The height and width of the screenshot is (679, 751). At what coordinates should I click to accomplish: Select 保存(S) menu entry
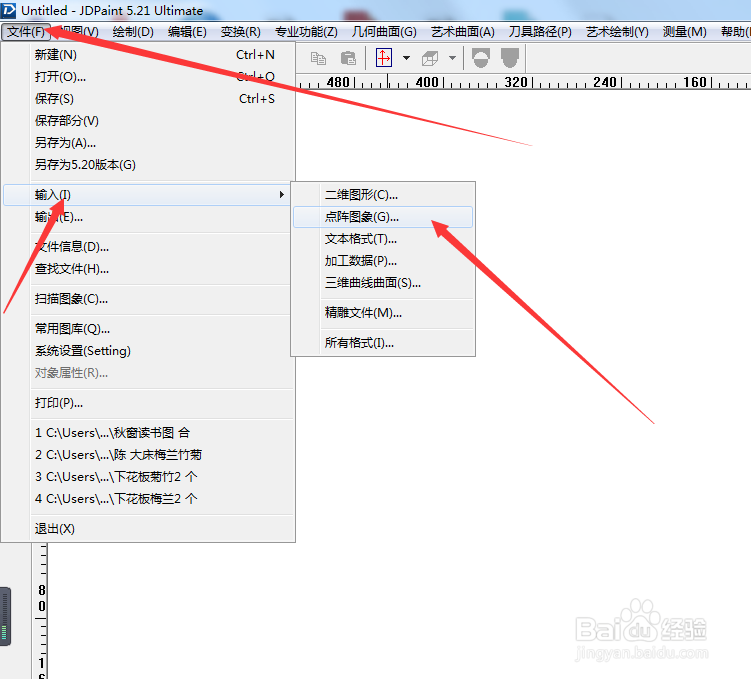point(148,99)
